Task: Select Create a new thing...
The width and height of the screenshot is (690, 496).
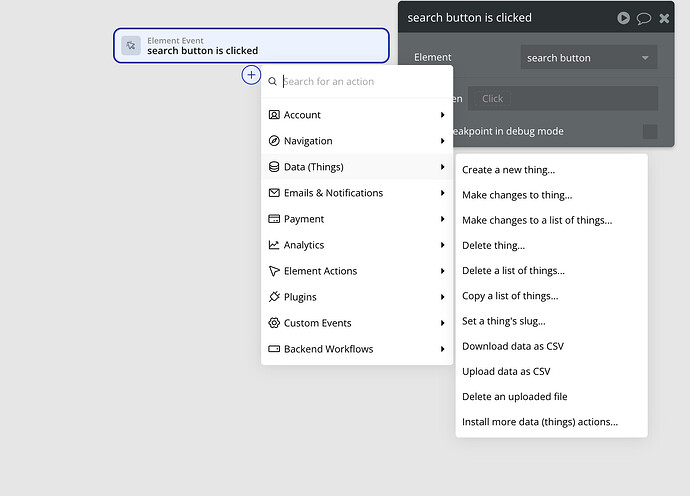Action: [508, 170]
